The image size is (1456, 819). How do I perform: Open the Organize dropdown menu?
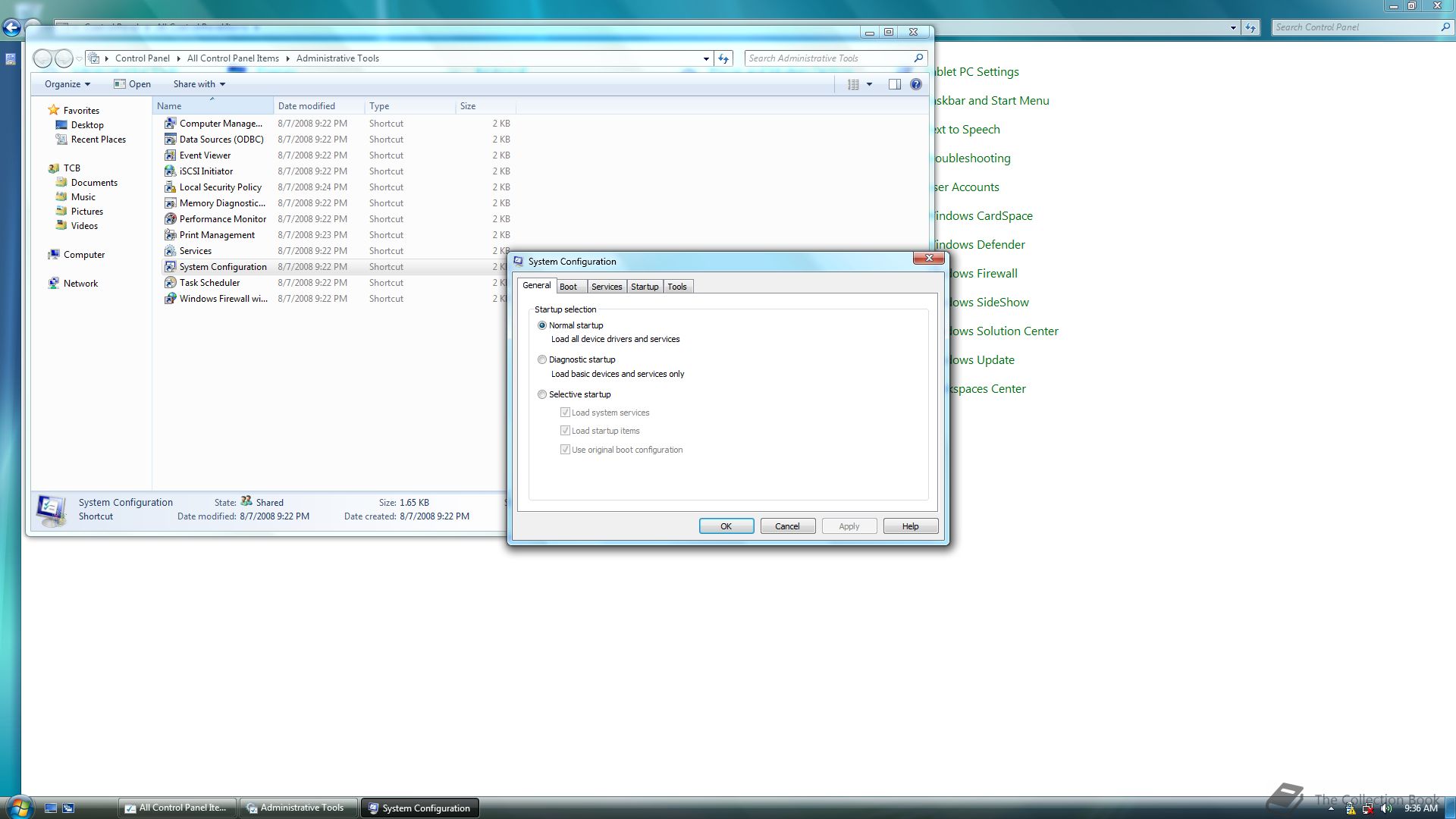point(67,84)
